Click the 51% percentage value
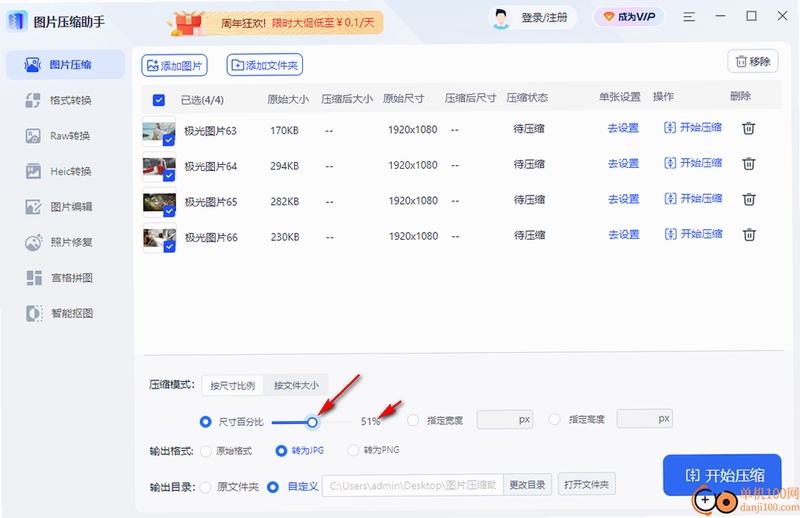Screen dimensions: 800x518 370,422
